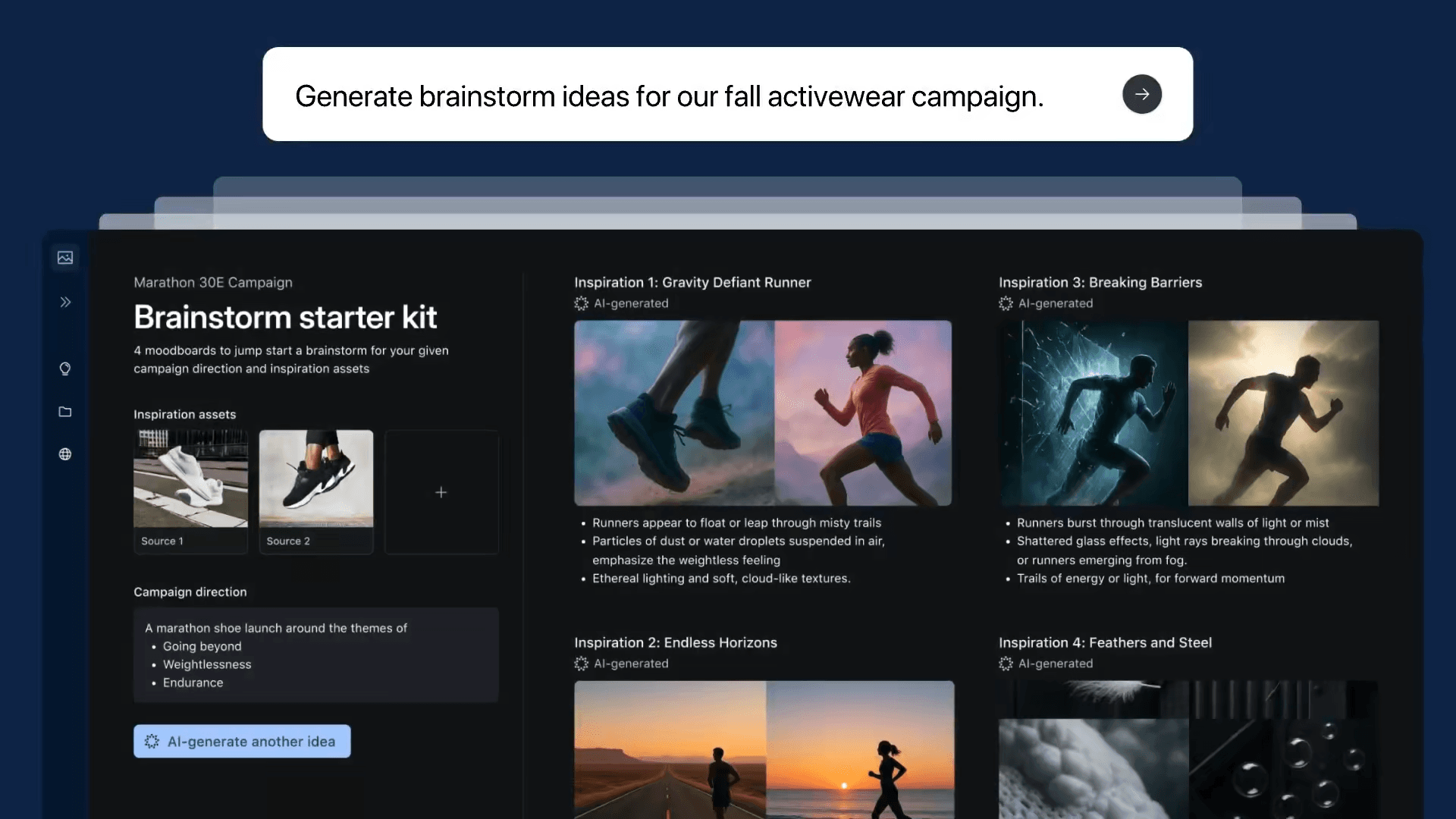Click the 'Weightlessness' bullet
Viewport: 1456px width, 819px height.
point(207,664)
